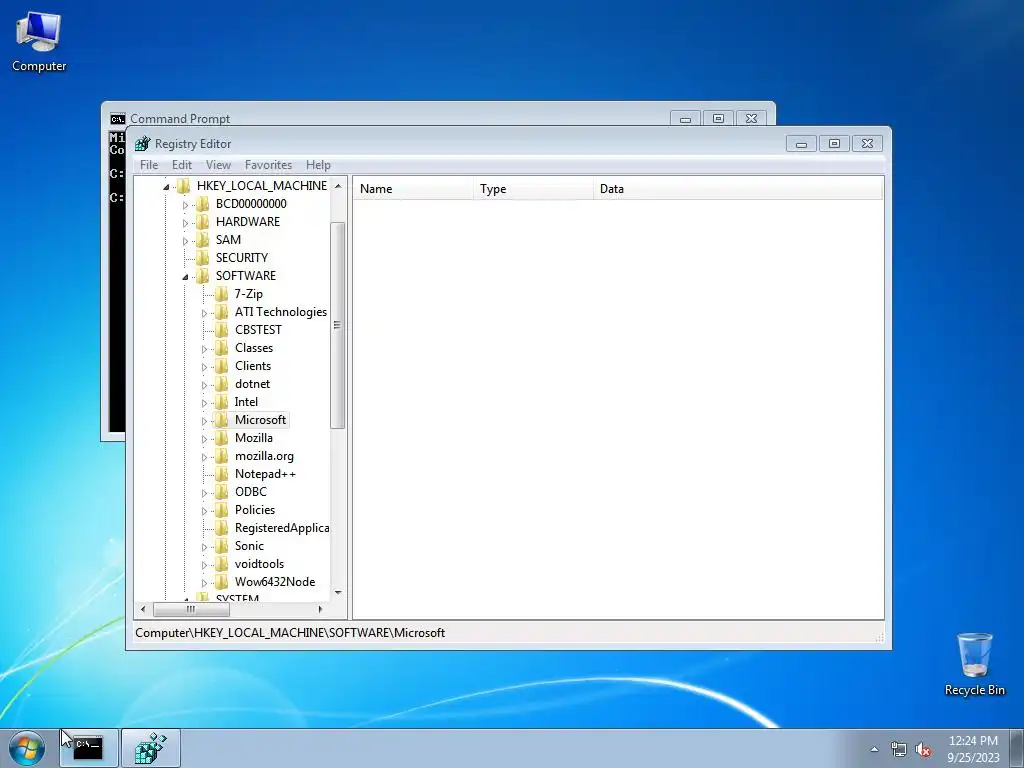1024x768 pixels.
Task: Open the File menu
Action: coord(149,165)
